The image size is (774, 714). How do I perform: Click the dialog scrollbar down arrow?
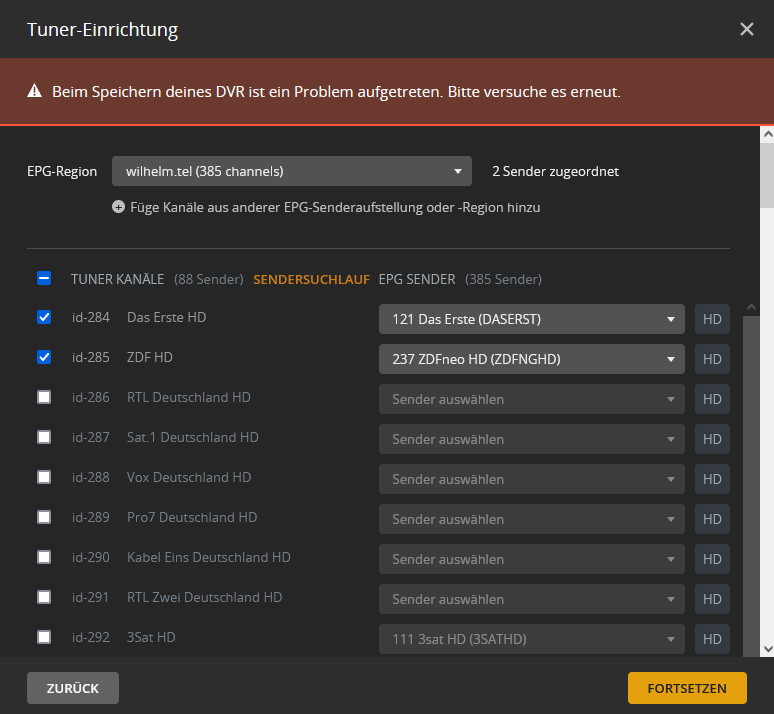(768, 649)
